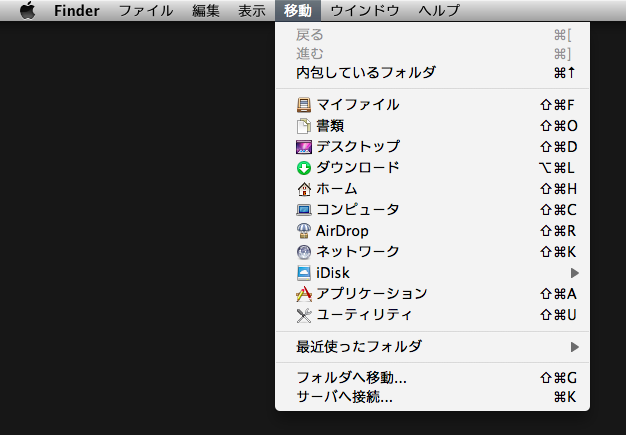The width and height of the screenshot is (626, 435).
Task: Click the iDisk drive icon
Action: point(304,273)
